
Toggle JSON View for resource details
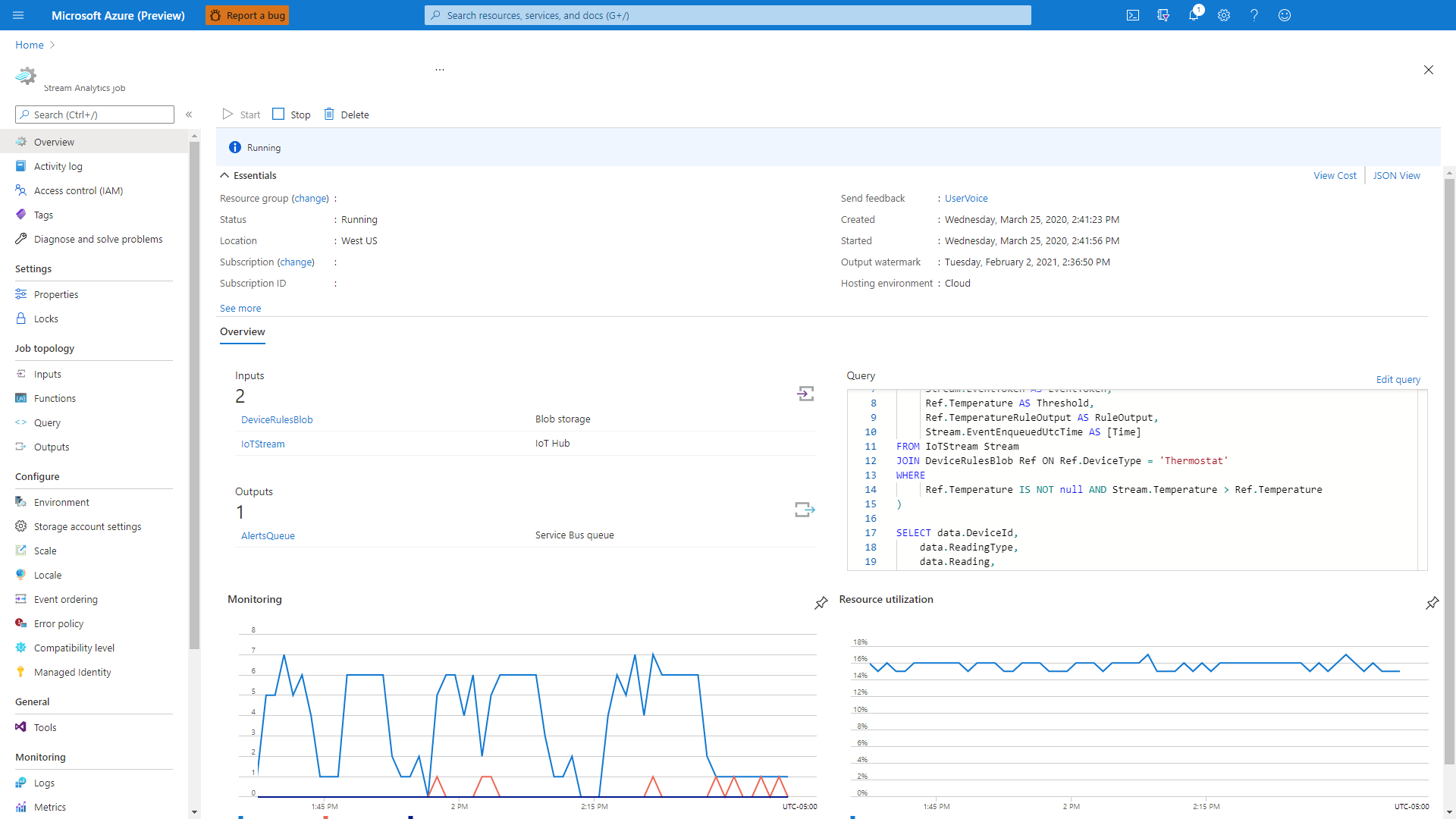point(1397,175)
